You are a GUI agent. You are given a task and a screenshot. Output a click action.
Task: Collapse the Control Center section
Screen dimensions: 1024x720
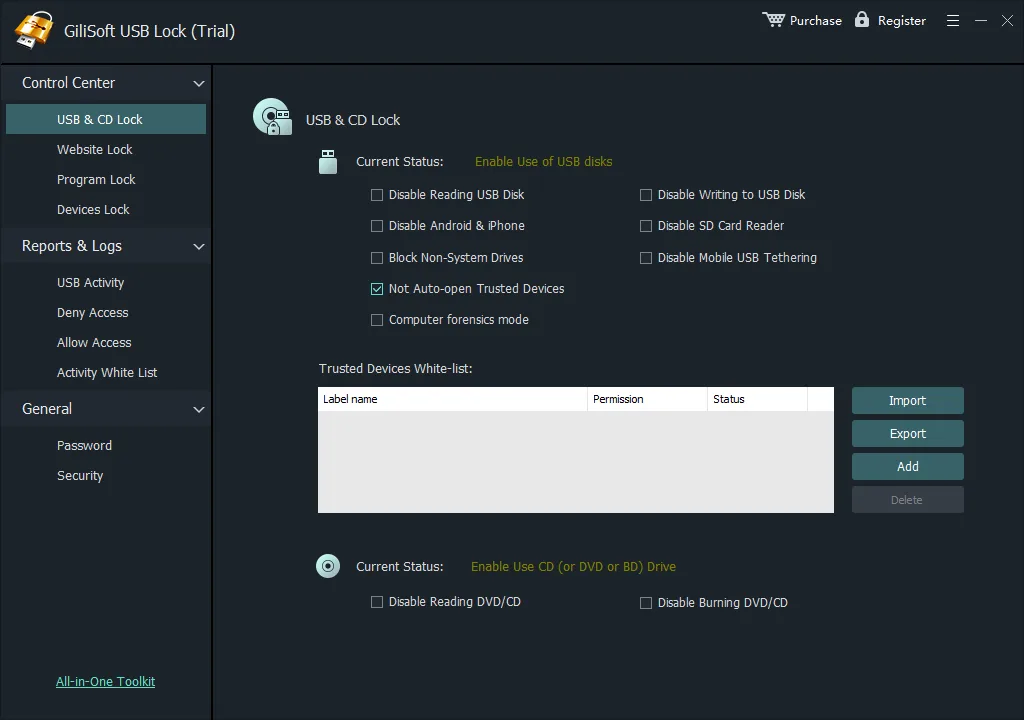coord(199,84)
